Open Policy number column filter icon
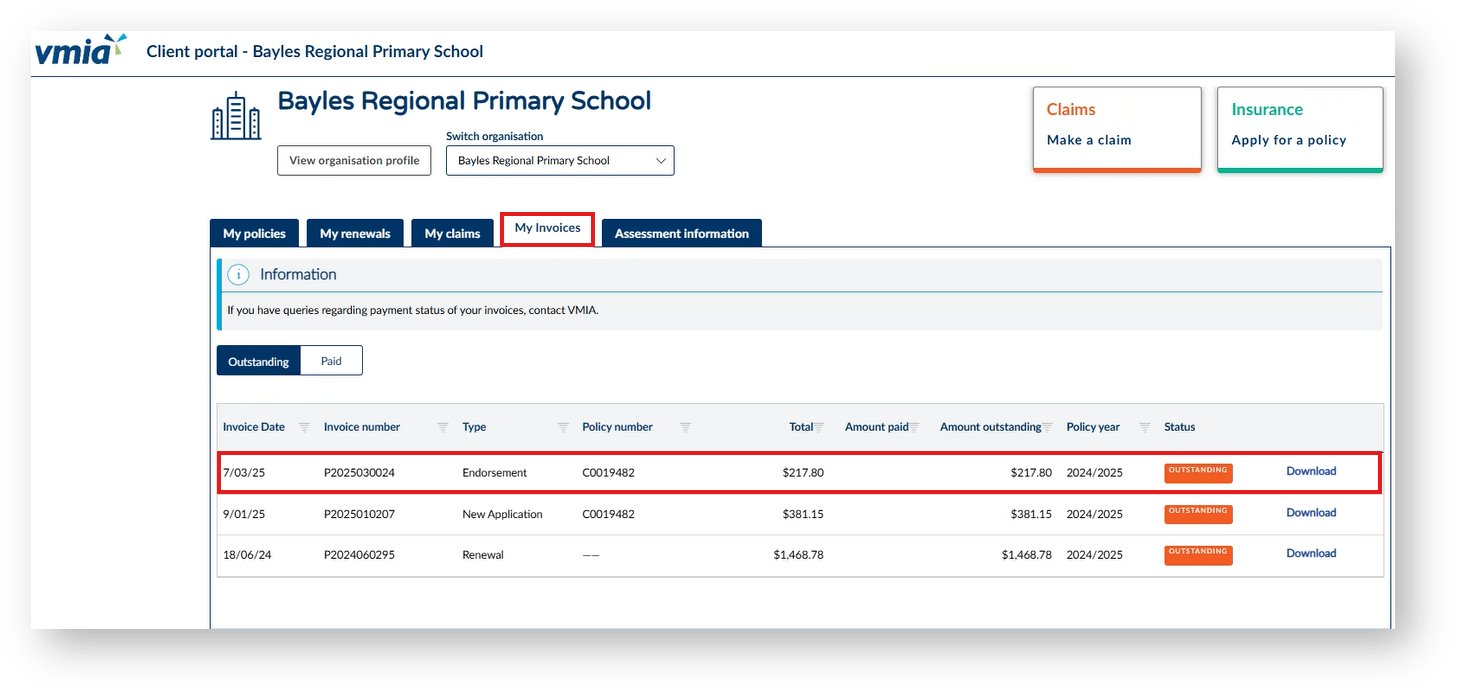This screenshot has width=1457, height=691. (685, 427)
